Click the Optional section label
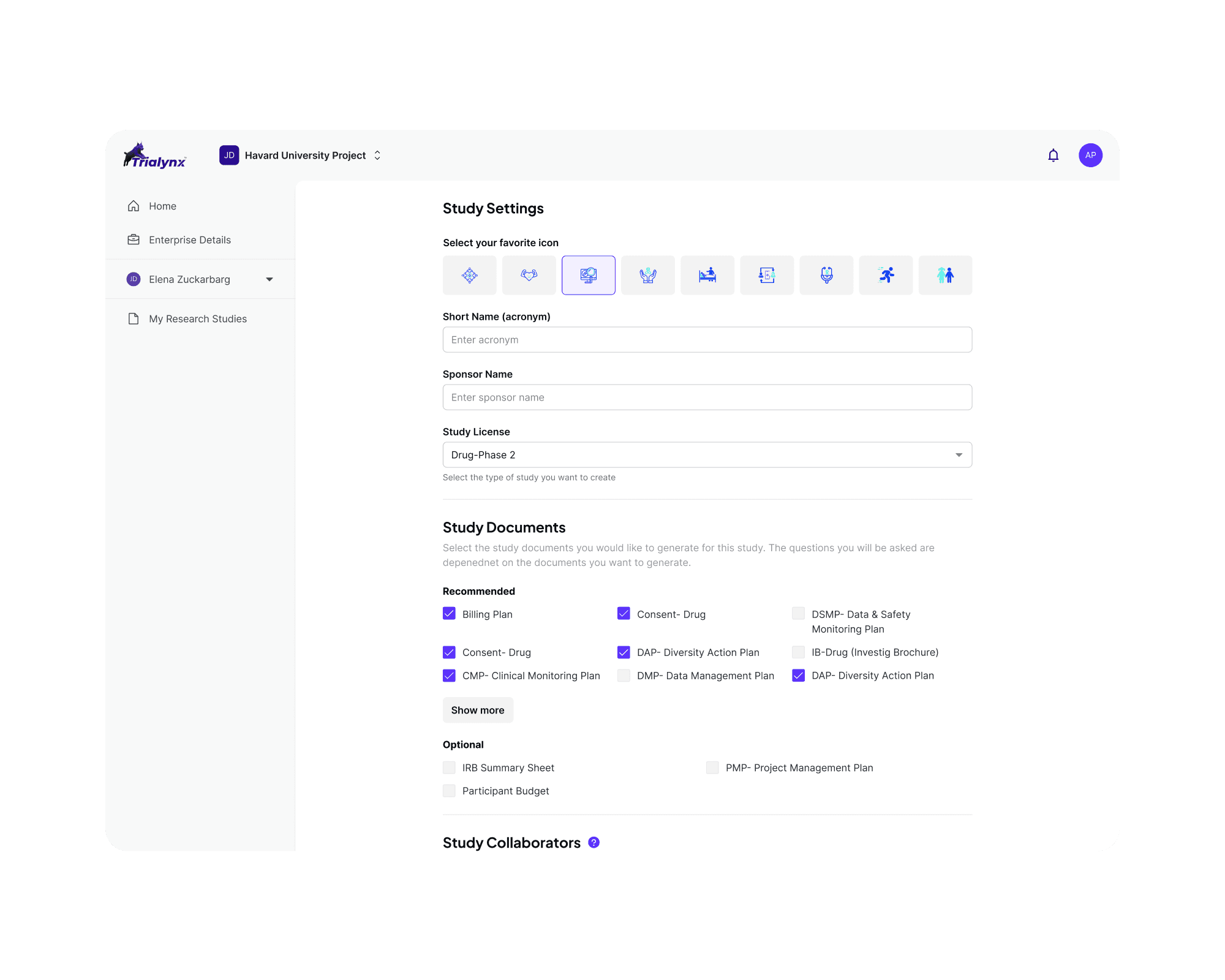The height and width of the screenshot is (980, 1225). point(463,745)
